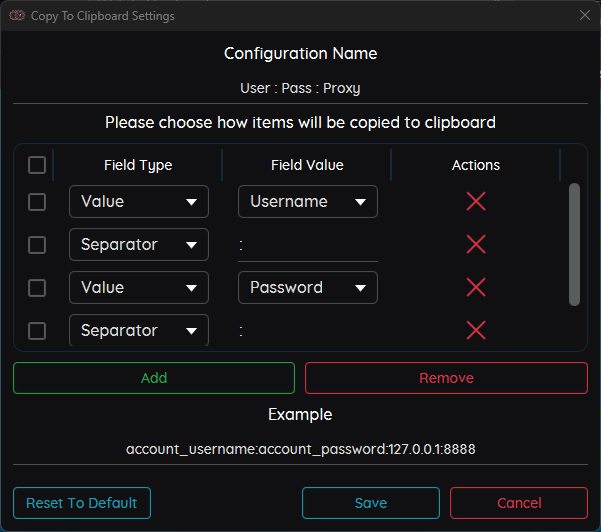The width and height of the screenshot is (601, 532).
Task: Save the clipboard configuration
Action: pos(370,503)
